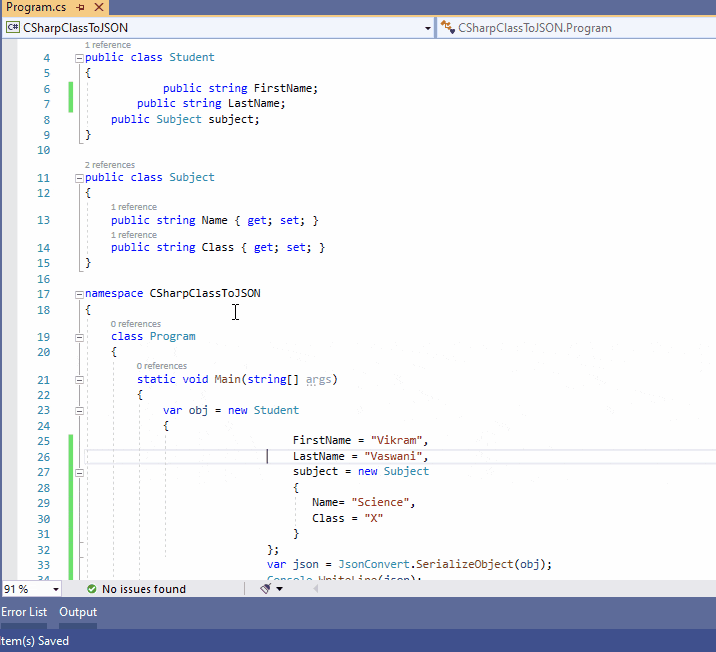Click line number 17 in the margin

[x=43, y=294]
